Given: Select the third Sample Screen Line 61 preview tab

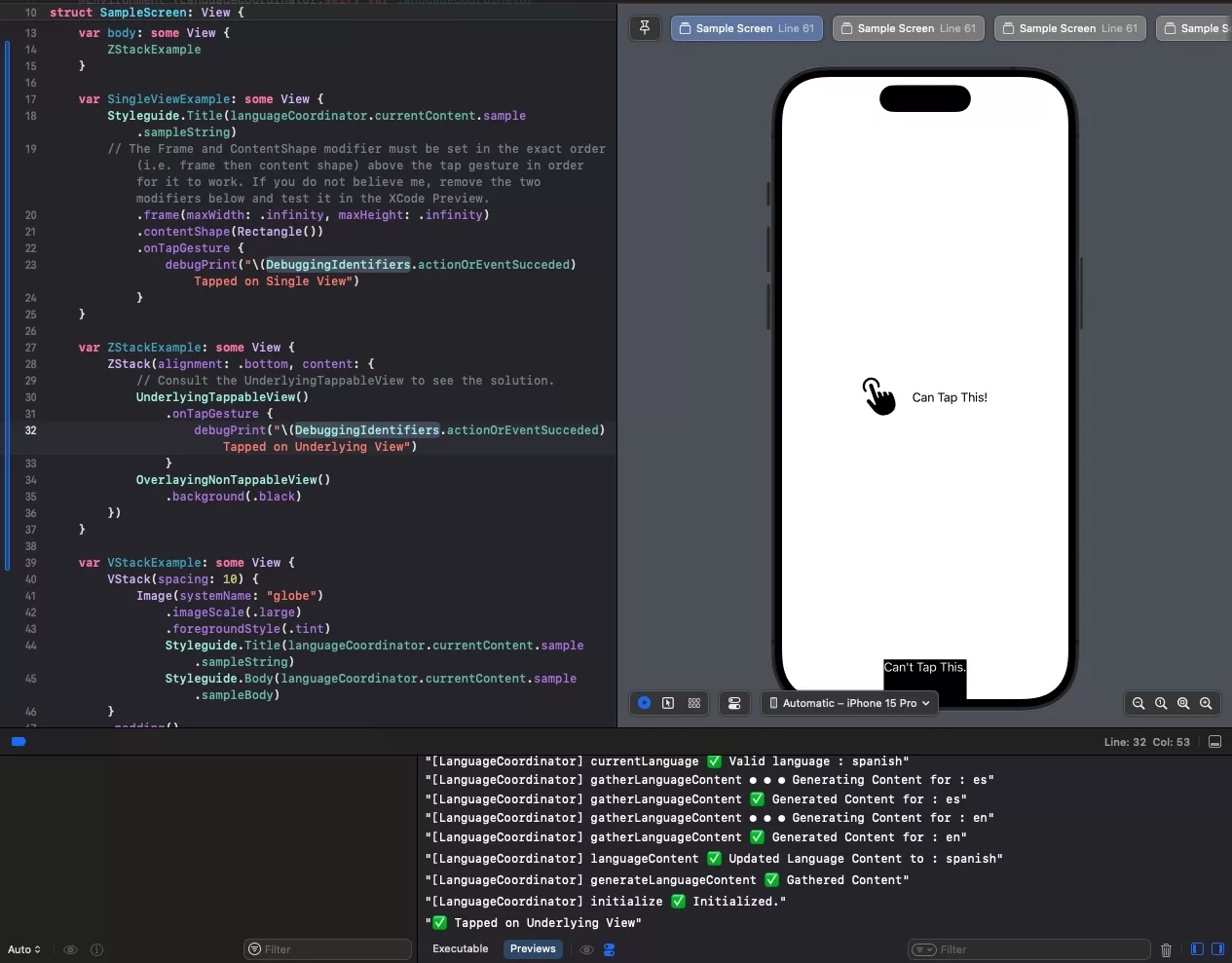Looking at the screenshot, I should coord(1070,28).
